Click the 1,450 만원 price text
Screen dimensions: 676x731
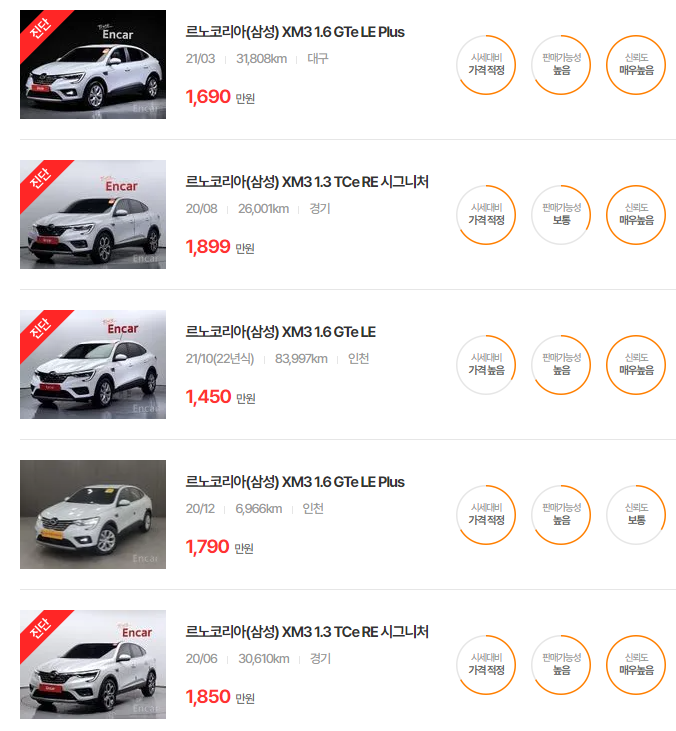221,397
